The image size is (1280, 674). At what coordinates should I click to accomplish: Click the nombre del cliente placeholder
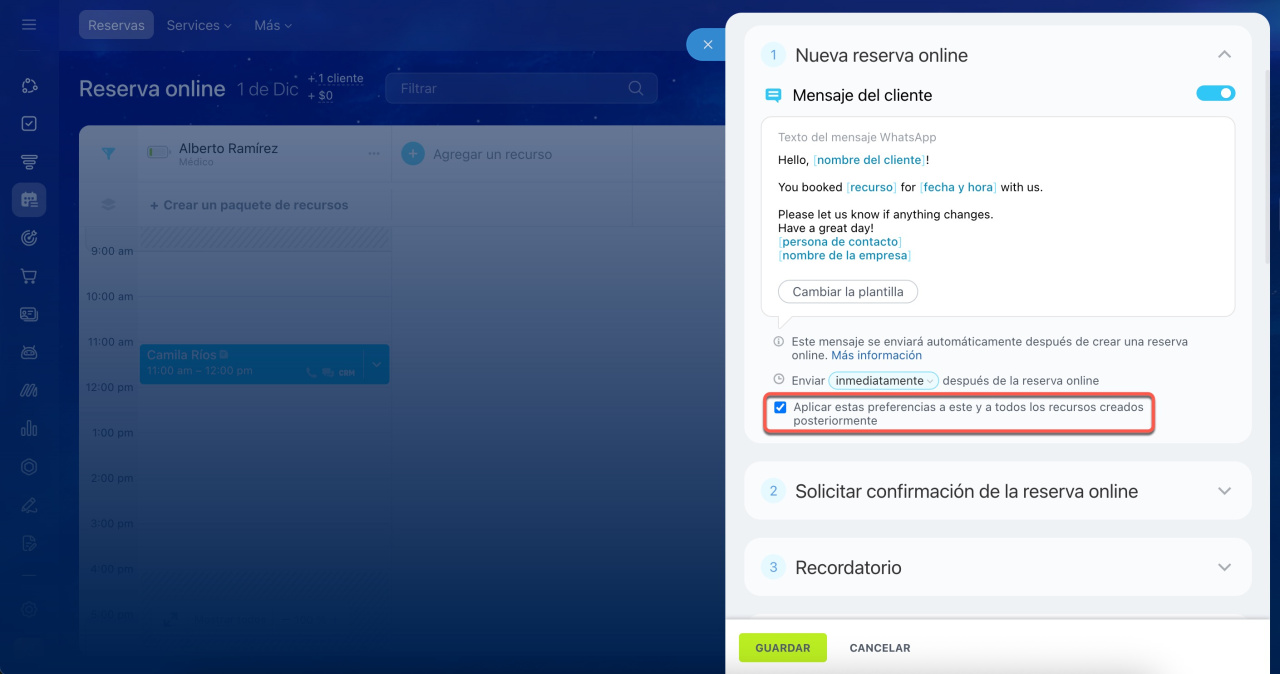coord(870,160)
